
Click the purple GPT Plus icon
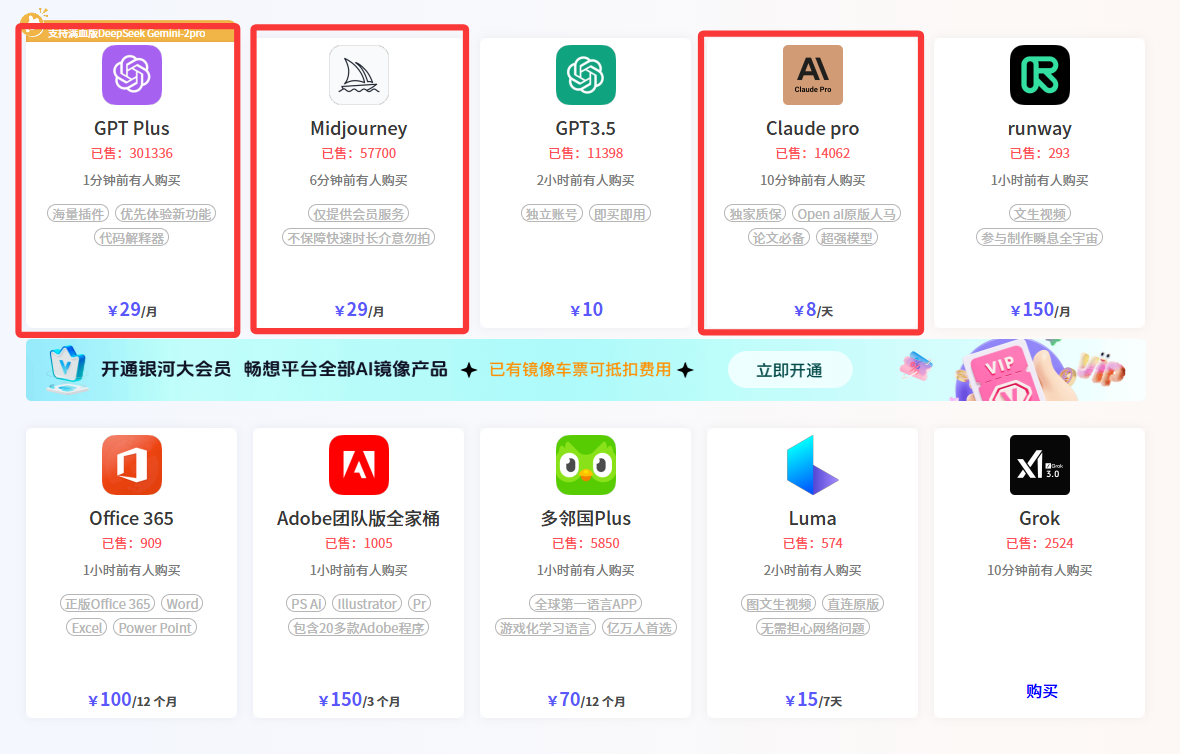pyautogui.click(x=132, y=74)
